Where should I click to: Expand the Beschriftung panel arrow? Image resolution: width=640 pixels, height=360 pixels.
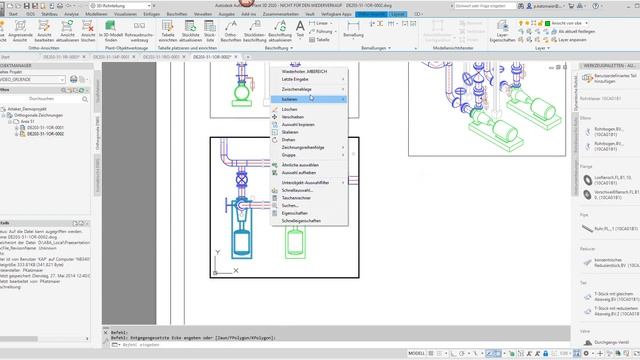click(x=291, y=48)
